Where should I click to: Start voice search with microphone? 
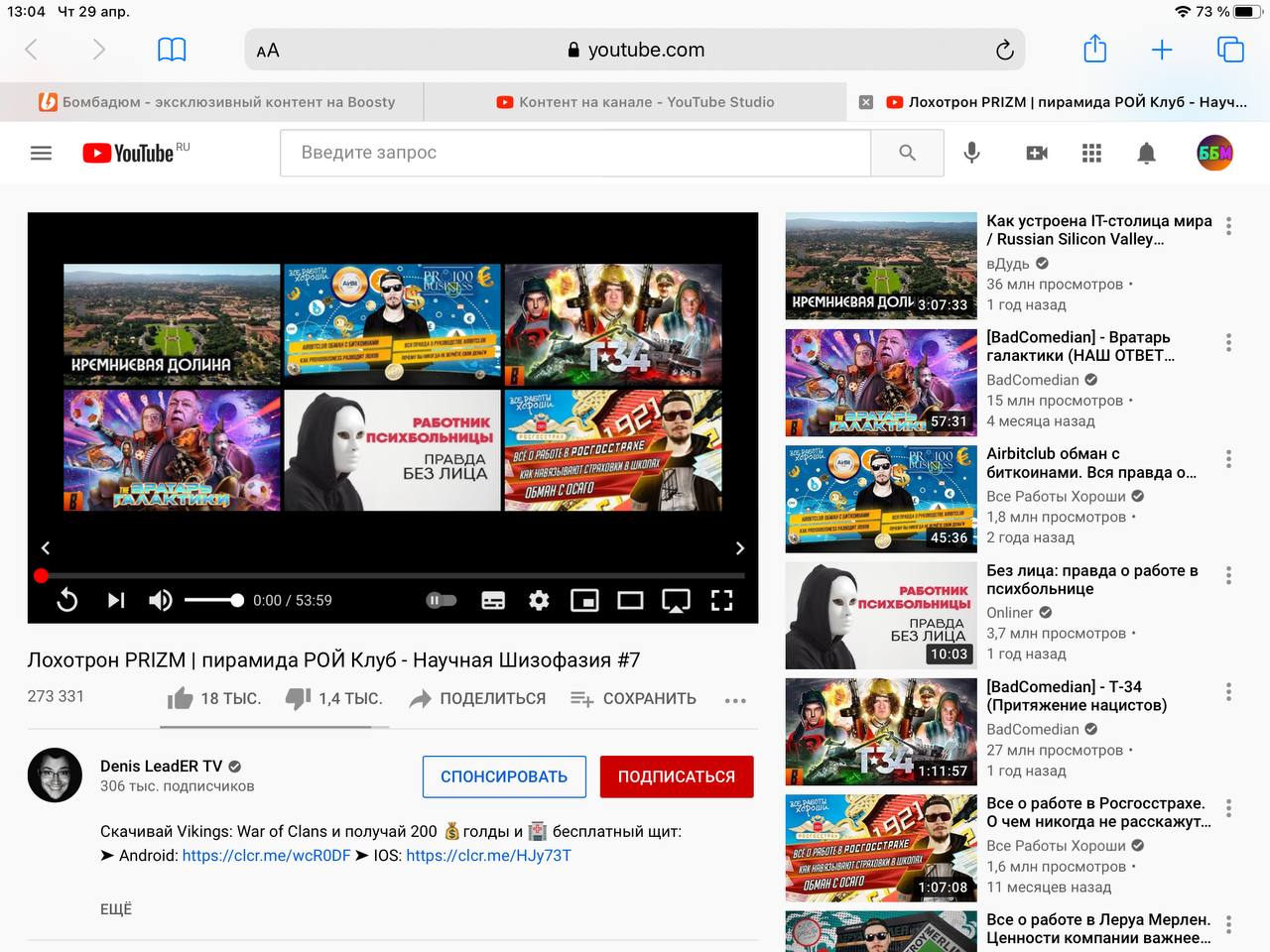[972, 153]
